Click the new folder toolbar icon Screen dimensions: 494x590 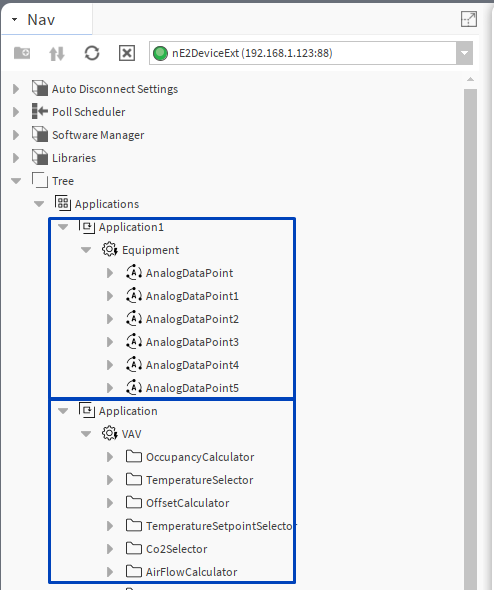(x=22, y=53)
